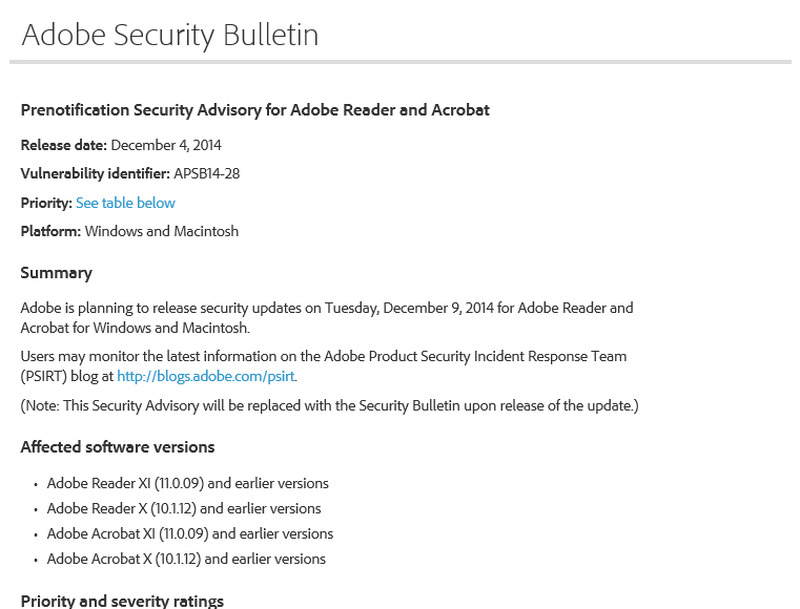
Task: Click the note about the Security Bulletin replacement
Action: click(x=329, y=405)
